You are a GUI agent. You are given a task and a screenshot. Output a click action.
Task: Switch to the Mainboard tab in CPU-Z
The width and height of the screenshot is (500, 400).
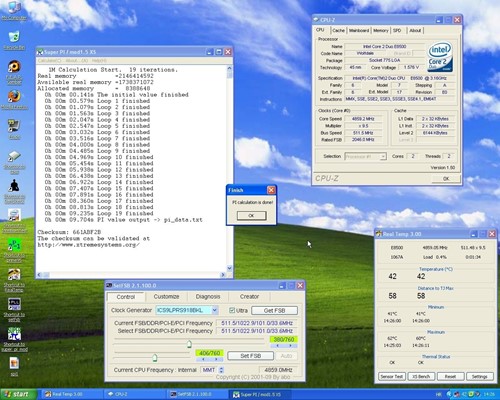coord(359,30)
